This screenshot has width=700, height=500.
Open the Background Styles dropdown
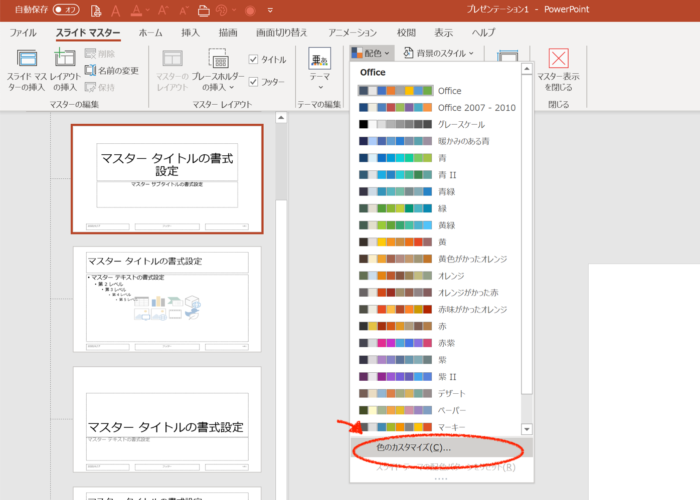coord(438,53)
